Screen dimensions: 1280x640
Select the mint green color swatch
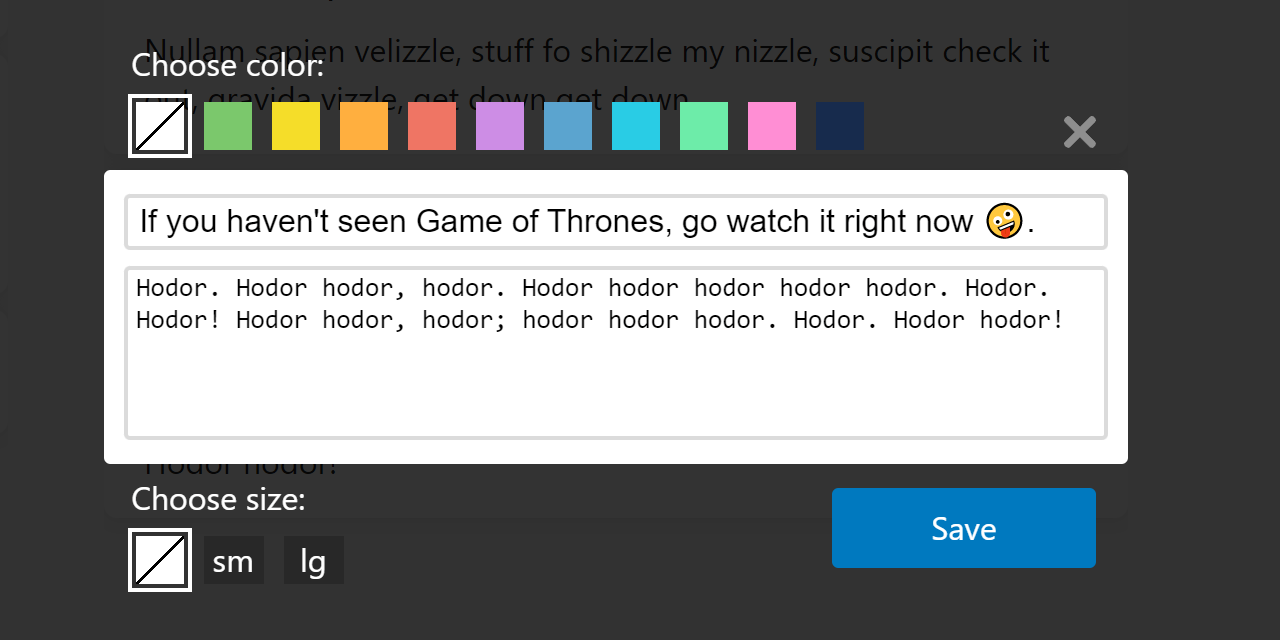click(x=704, y=126)
